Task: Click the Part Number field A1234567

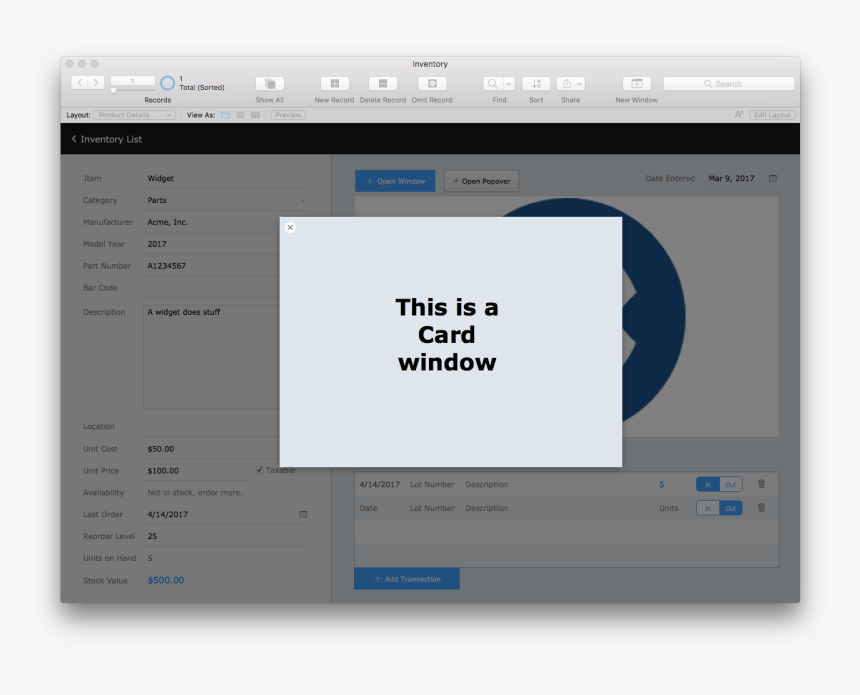Action: pyautogui.click(x=212, y=266)
